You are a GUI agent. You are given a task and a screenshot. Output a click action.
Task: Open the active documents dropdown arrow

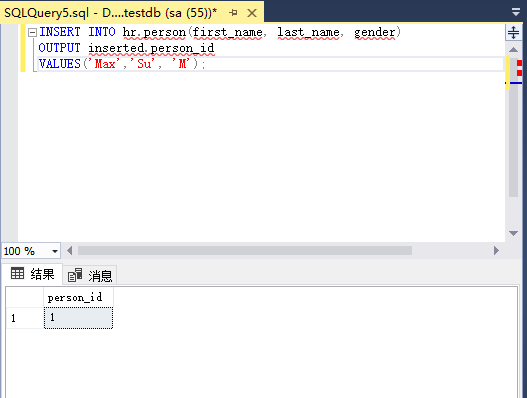(x=516, y=12)
